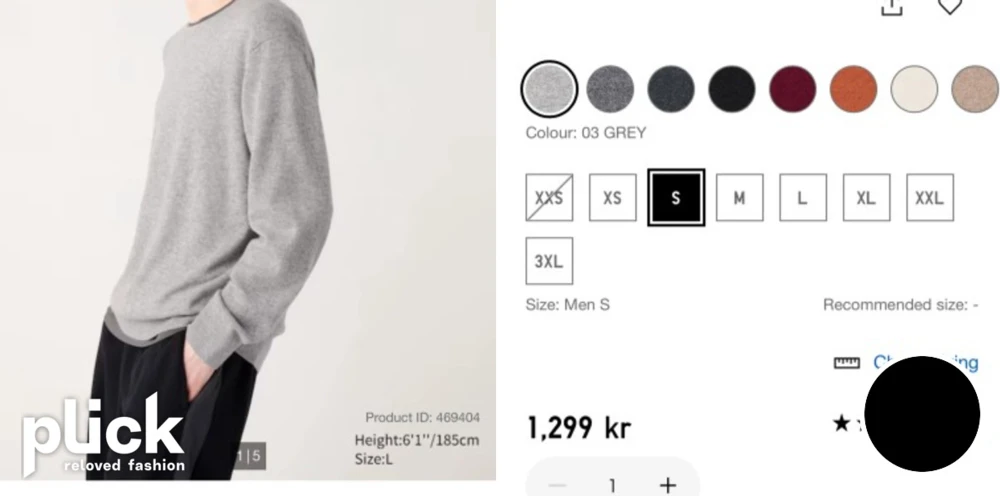Increase quantity with plus button

[x=667, y=486]
